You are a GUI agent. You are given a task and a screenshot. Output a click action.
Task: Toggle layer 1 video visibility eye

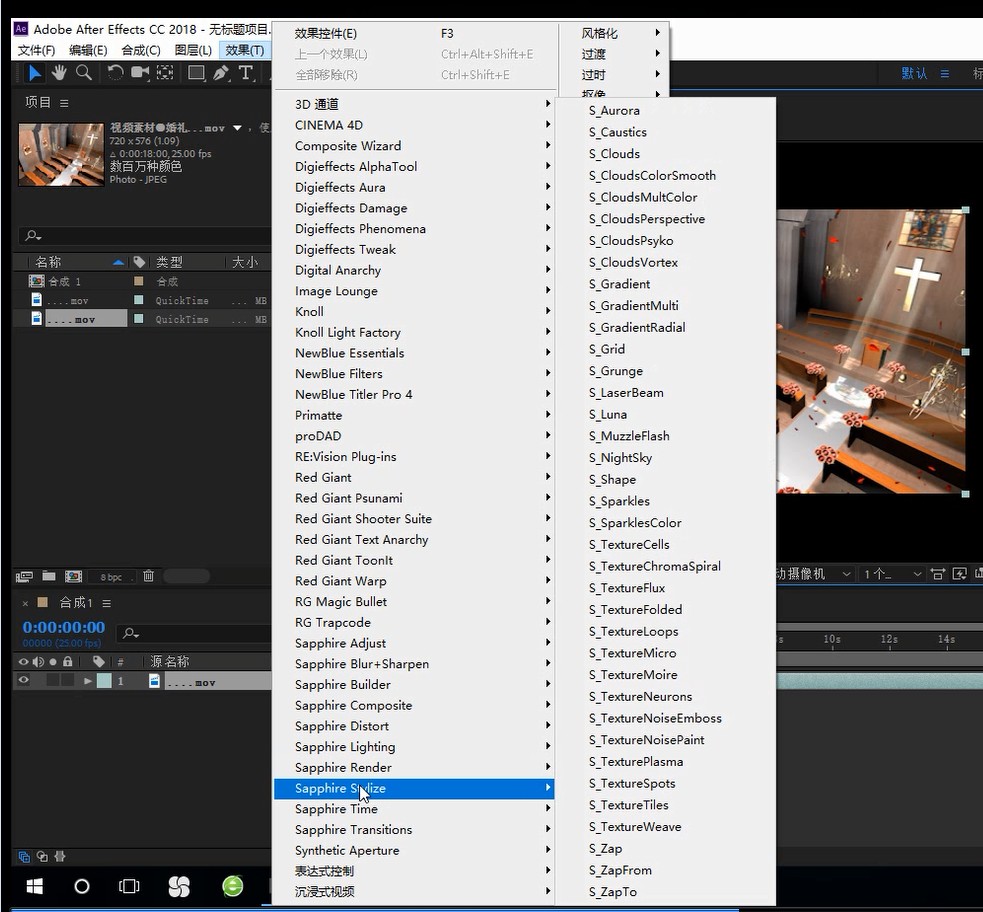click(x=23, y=680)
